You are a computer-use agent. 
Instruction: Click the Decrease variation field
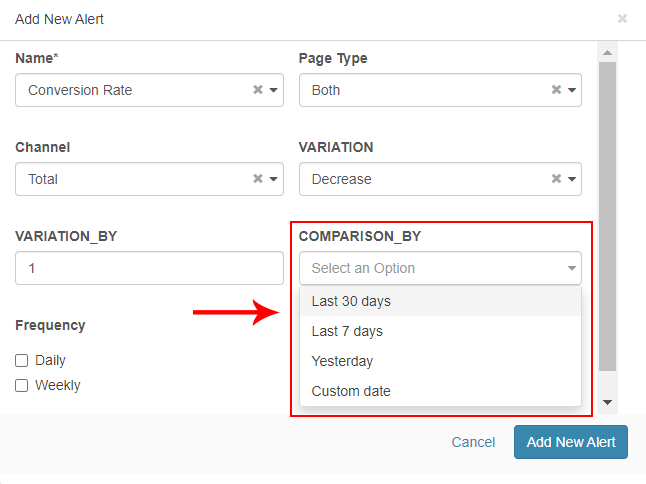point(440,179)
